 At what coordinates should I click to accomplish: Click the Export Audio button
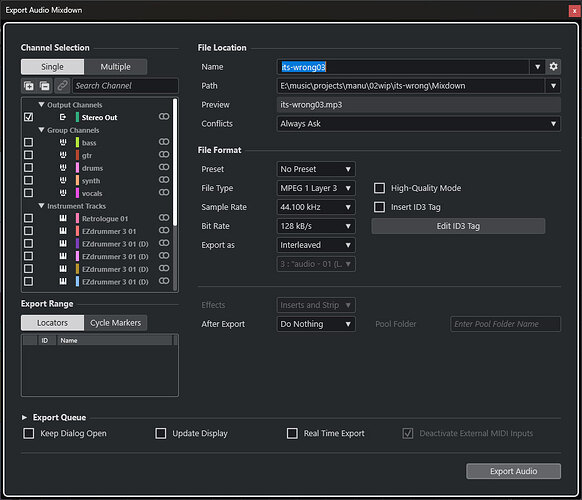tap(513, 471)
